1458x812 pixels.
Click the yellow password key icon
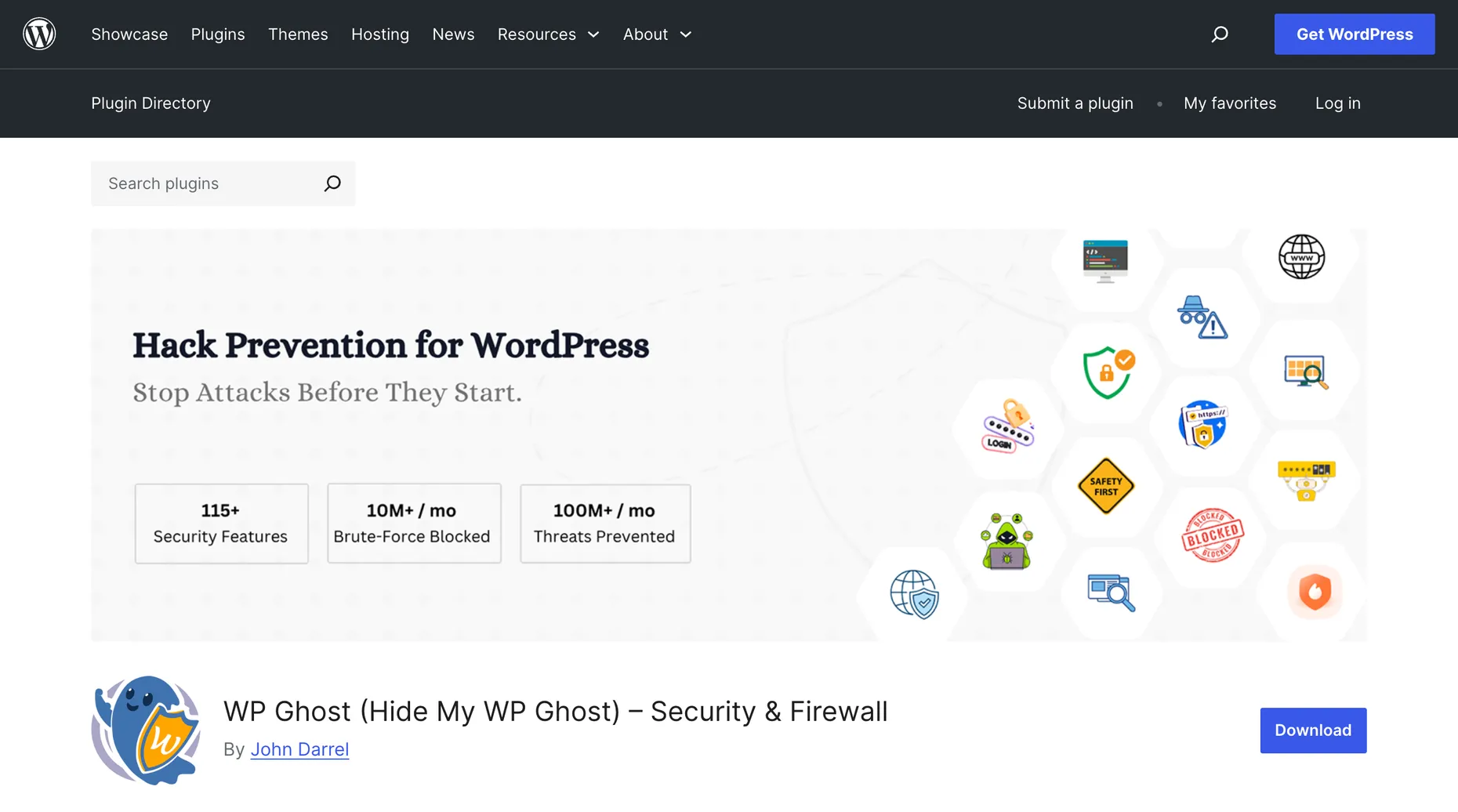coord(1306,480)
